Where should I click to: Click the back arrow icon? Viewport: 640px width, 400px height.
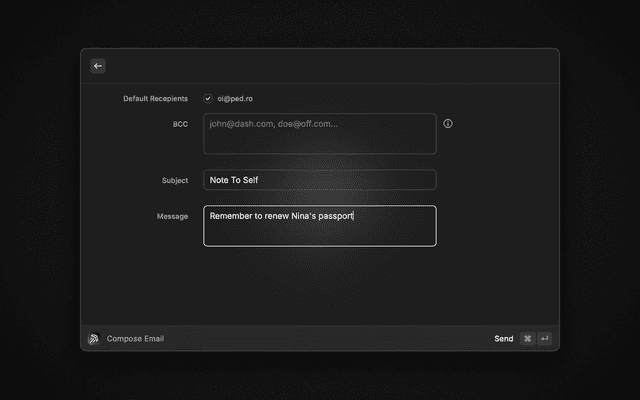[x=98, y=66]
